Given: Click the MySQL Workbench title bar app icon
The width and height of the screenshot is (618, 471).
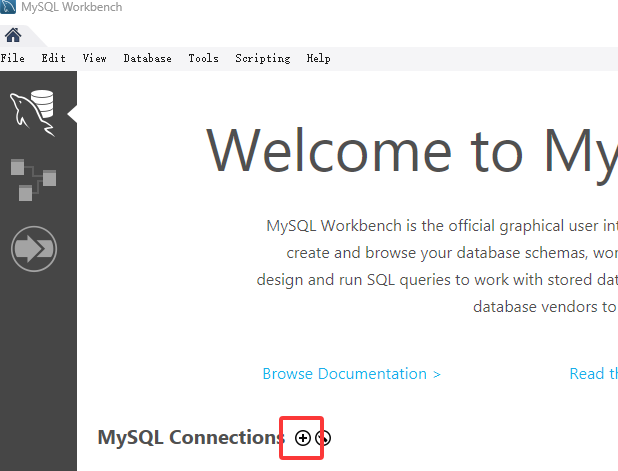Looking at the screenshot, I should (x=8, y=8).
